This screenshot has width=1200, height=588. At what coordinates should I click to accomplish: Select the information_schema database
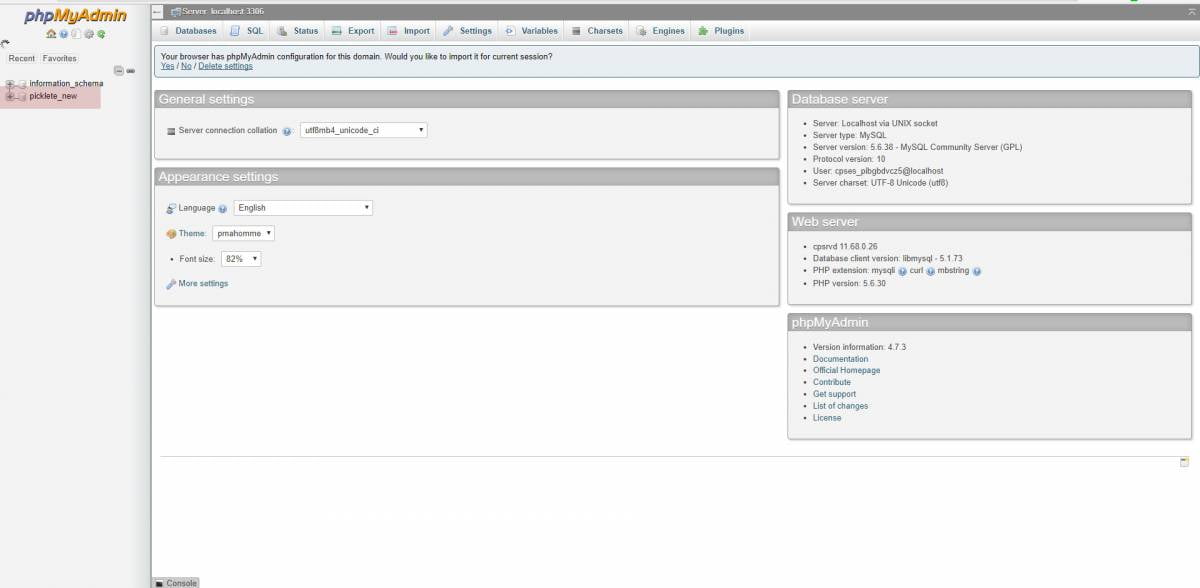pos(66,84)
